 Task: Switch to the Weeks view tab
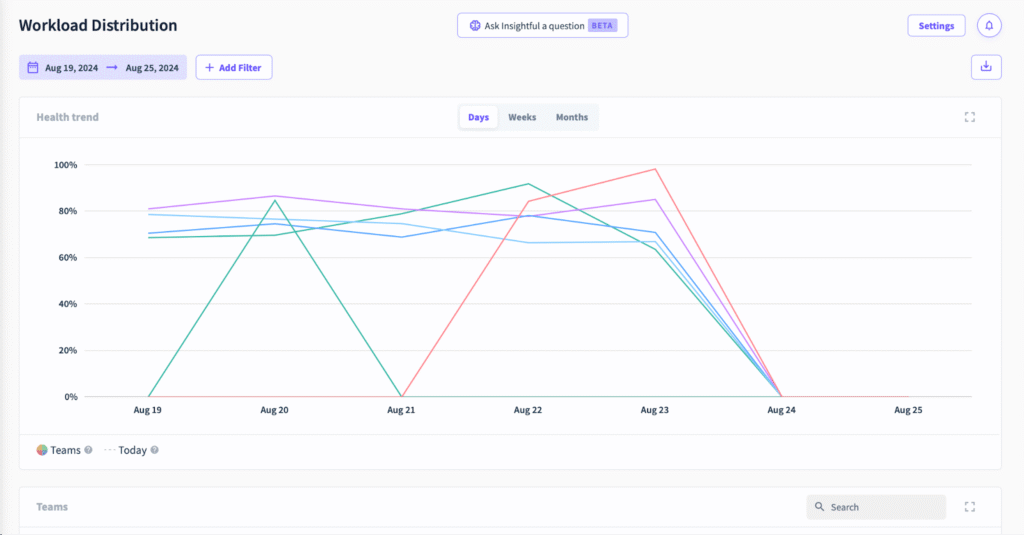tap(522, 117)
